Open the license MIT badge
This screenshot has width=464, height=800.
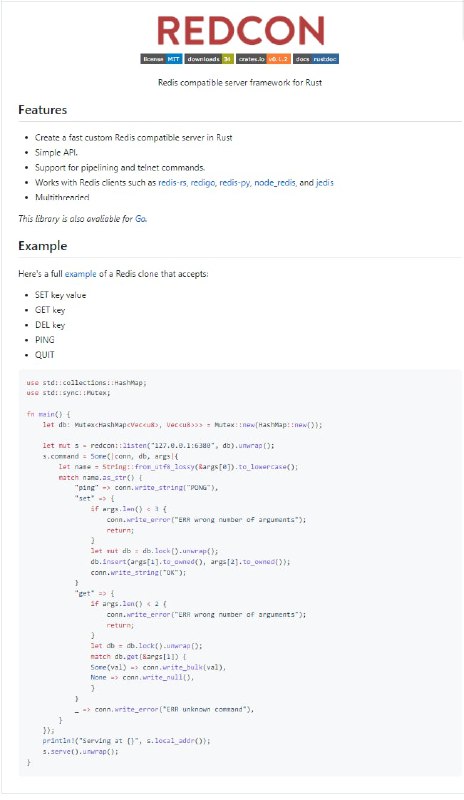coord(161,59)
